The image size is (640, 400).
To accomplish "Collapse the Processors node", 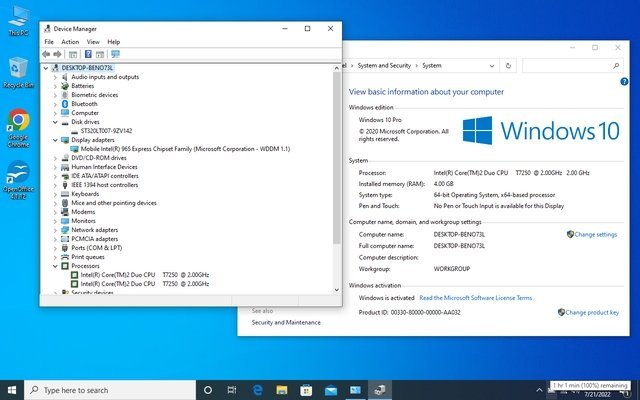I will 55,266.
